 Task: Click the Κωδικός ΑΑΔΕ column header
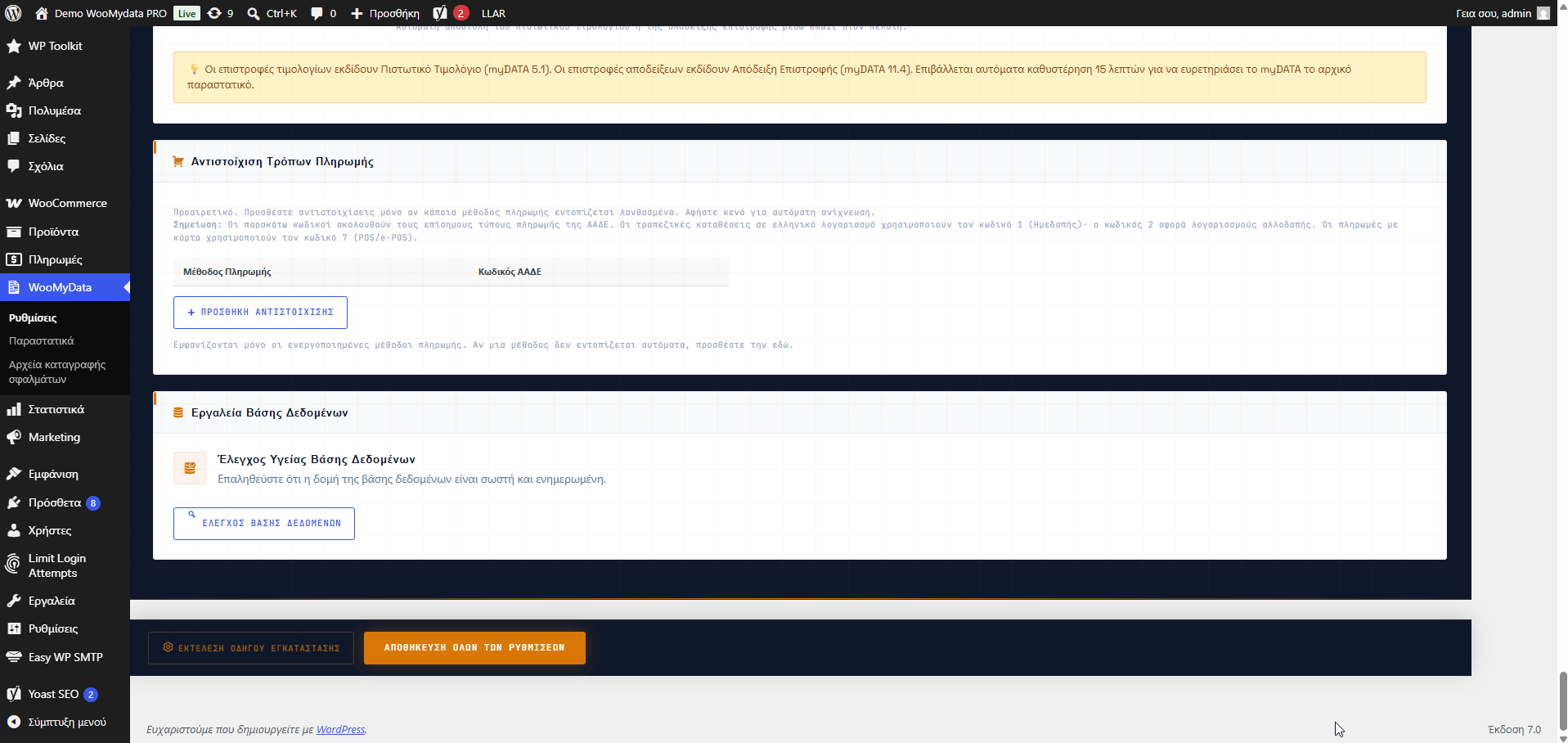coord(510,272)
